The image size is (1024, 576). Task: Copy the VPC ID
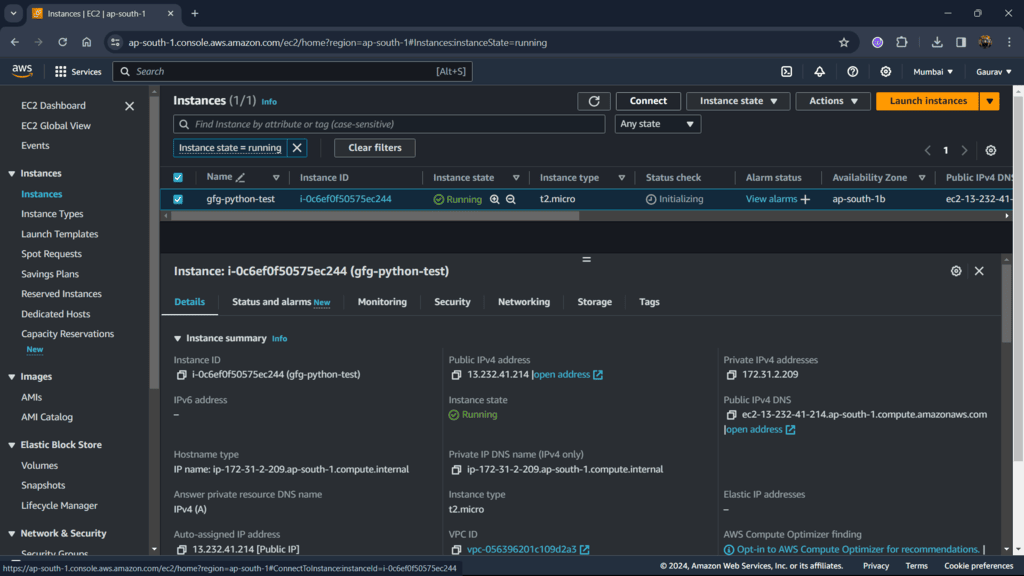(x=456, y=550)
